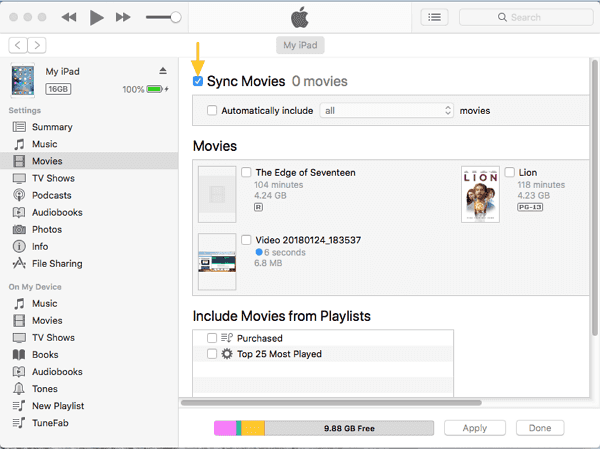The image size is (600, 449).
Task: Open TV Shows under Settings
Action: [53, 178]
